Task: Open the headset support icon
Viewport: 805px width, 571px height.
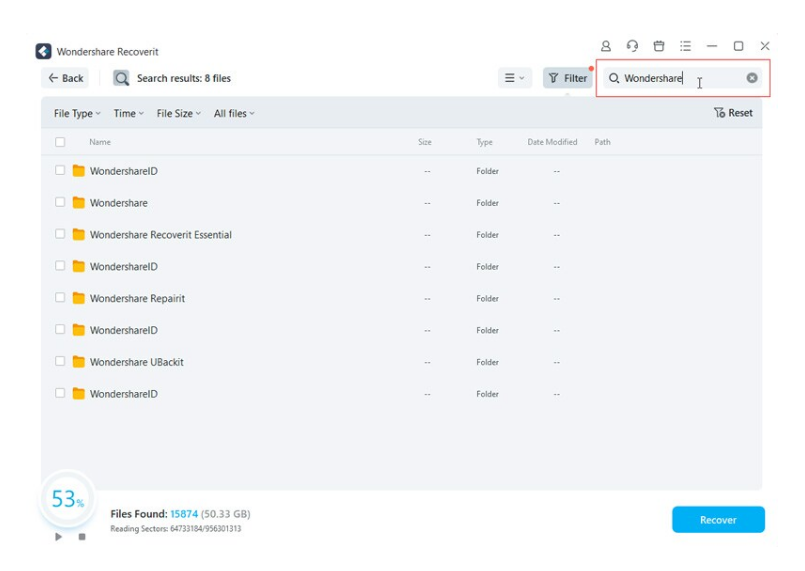Action: tap(632, 46)
